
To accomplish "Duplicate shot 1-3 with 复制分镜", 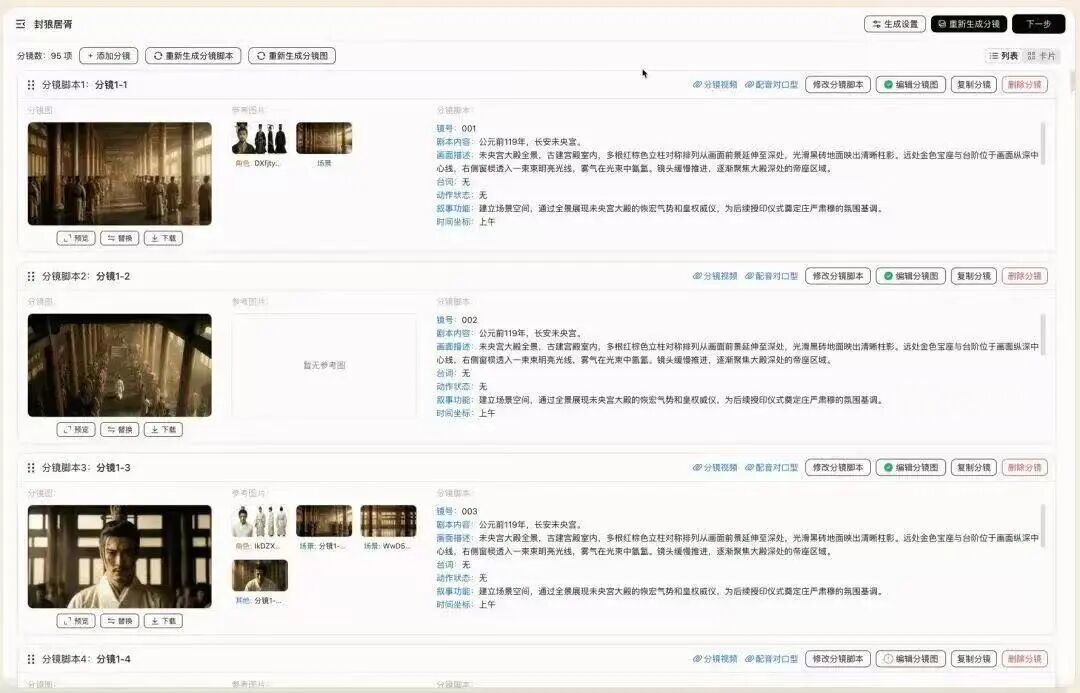I will click(972, 467).
